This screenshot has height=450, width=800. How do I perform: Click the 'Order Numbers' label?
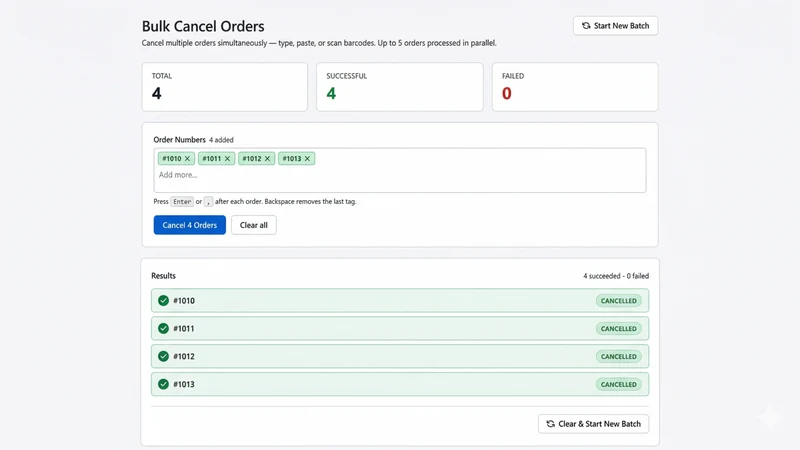pyautogui.click(x=180, y=140)
